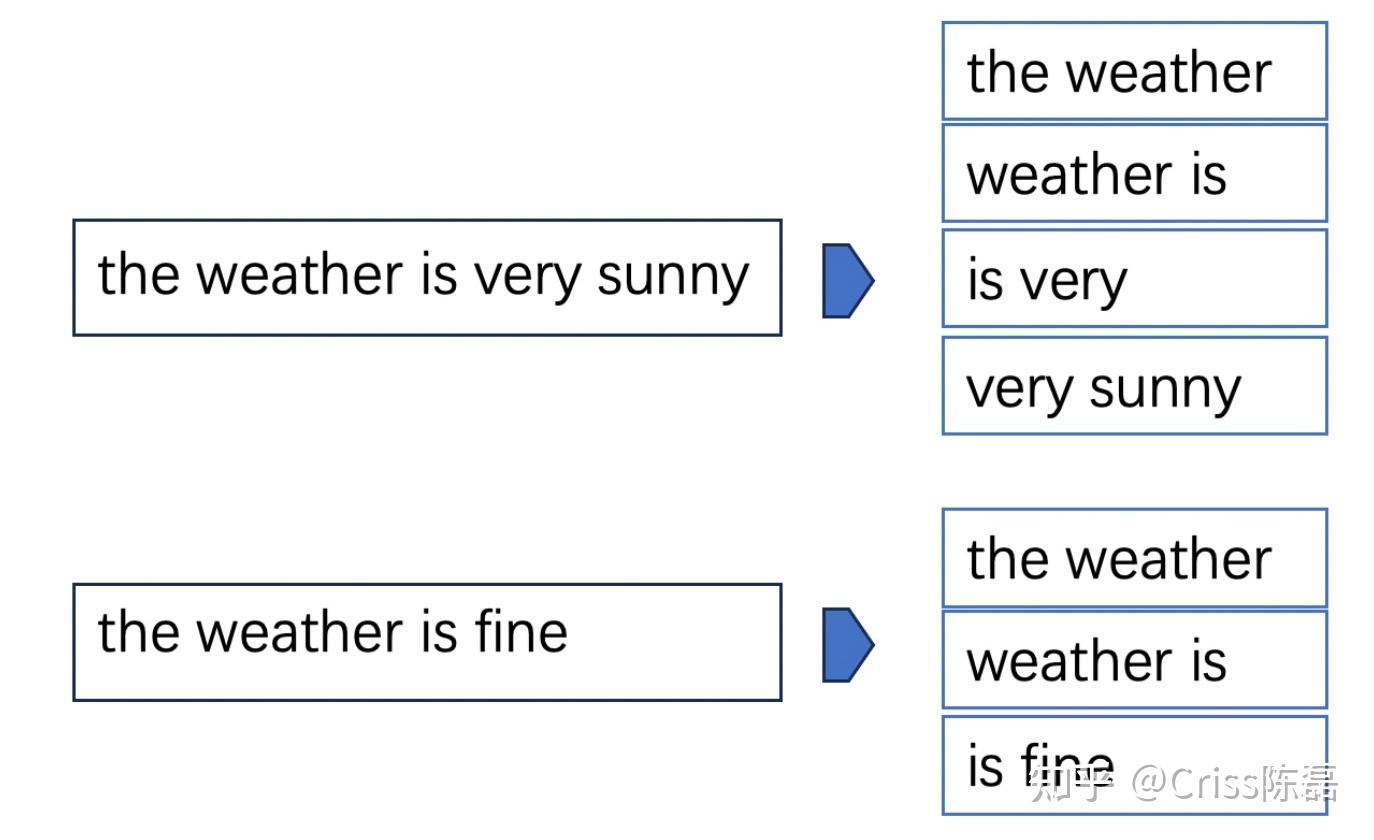
Task: Click 'the weather' box in the lower bigram group
Action: [x=1134, y=557]
